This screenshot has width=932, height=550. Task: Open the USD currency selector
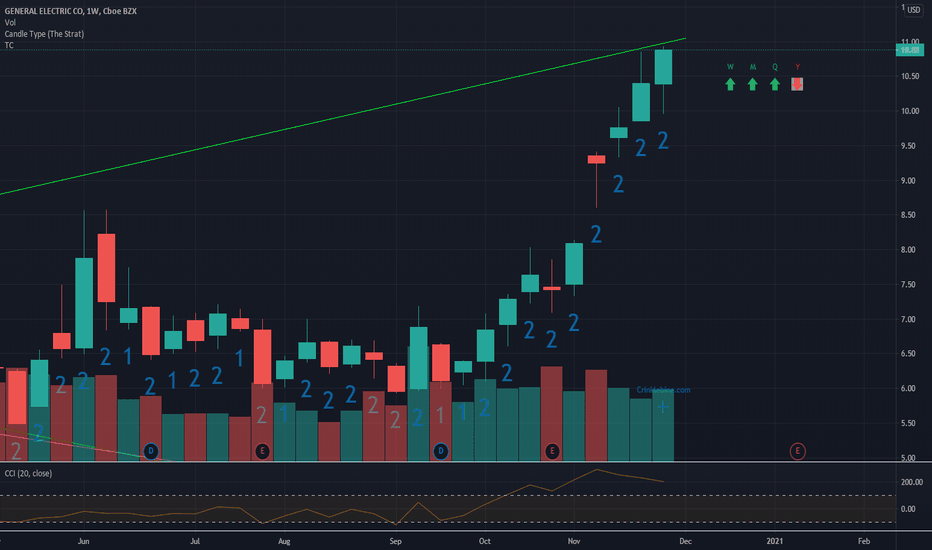913,10
